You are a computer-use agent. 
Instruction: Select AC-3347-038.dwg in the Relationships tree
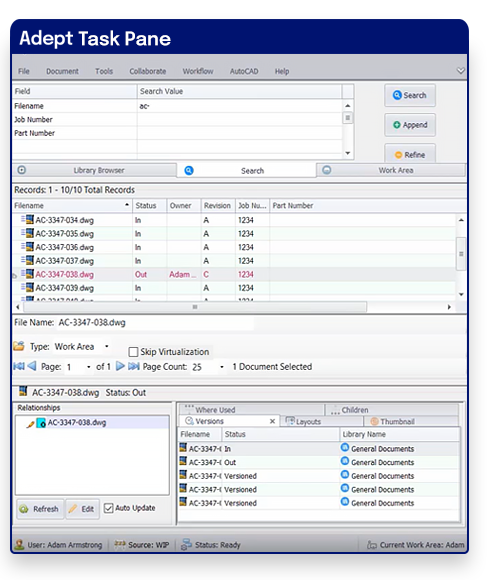[x=77, y=423]
